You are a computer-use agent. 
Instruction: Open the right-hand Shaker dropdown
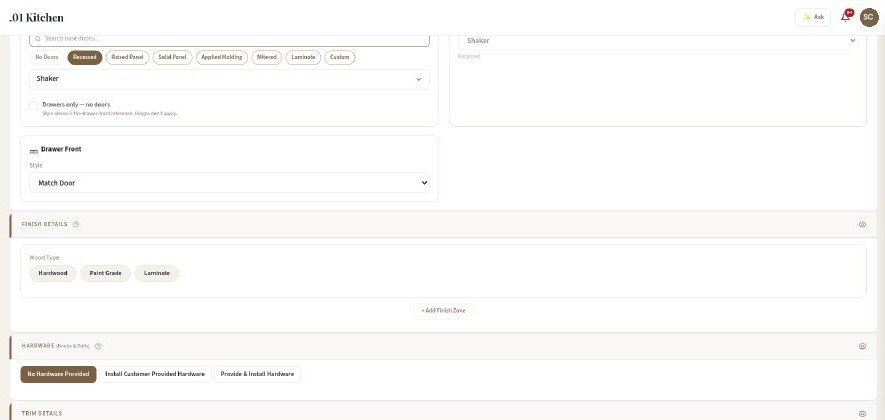(658, 41)
